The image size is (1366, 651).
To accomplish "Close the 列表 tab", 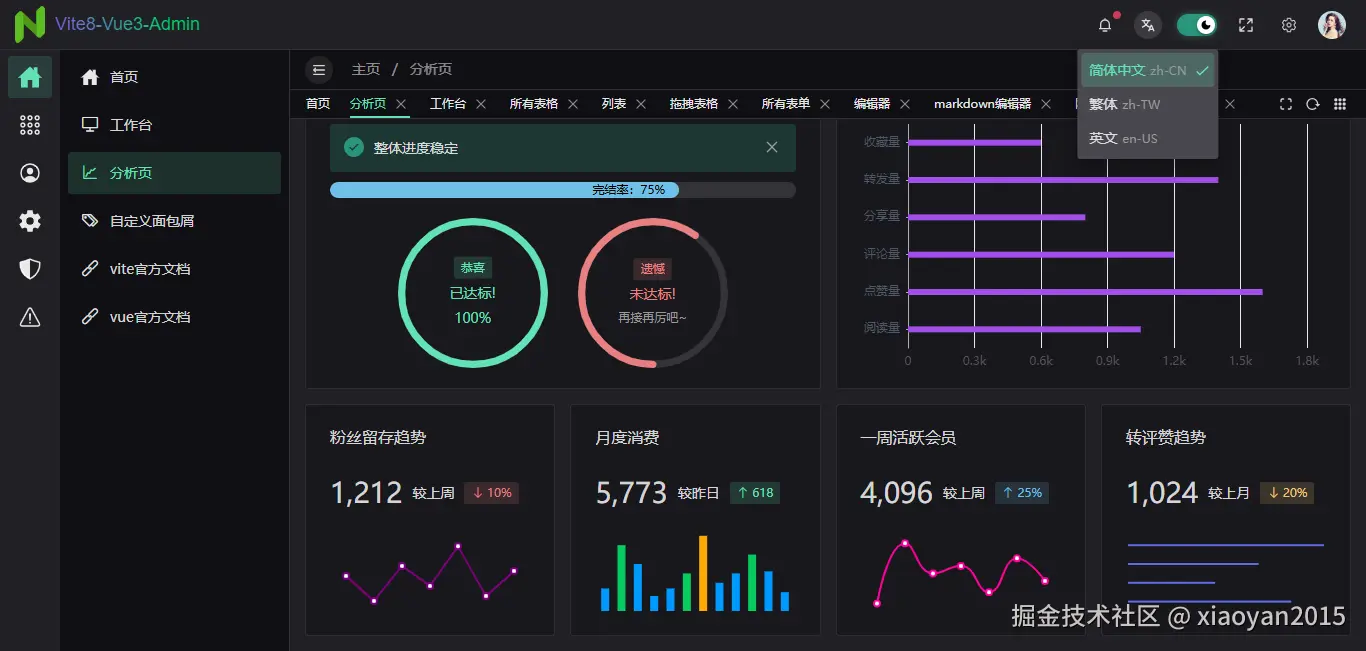I will click(x=641, y=104).
